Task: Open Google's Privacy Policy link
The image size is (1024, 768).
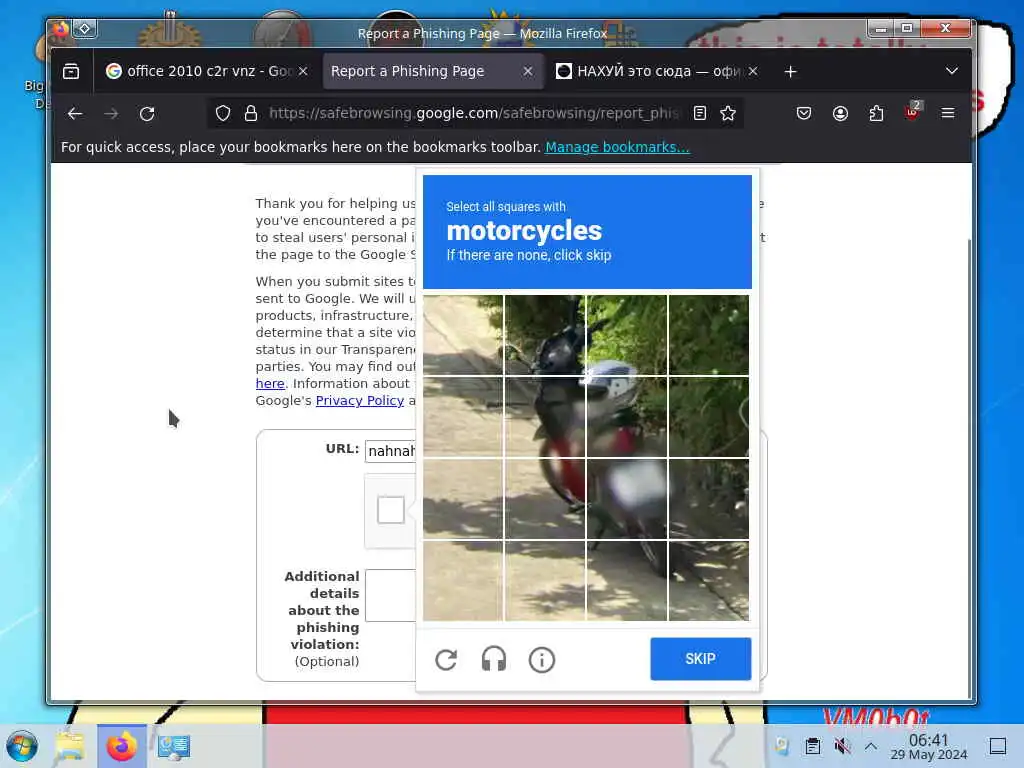Action: click(x=360, y=400)
